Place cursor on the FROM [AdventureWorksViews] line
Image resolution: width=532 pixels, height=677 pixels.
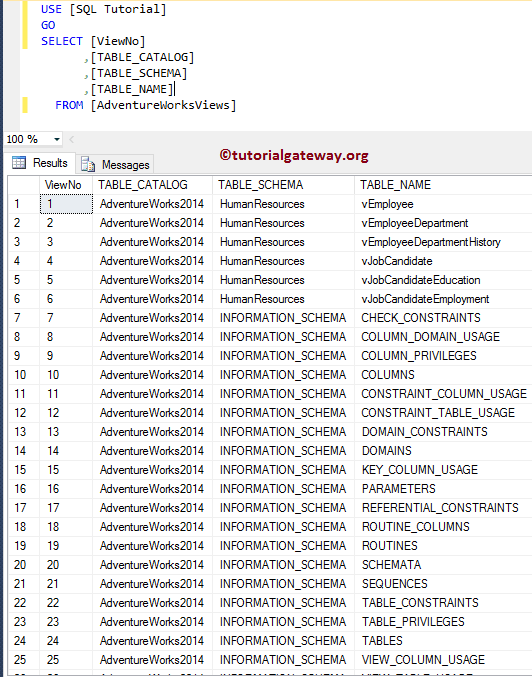pyautogui.click(x=146, y=105)
